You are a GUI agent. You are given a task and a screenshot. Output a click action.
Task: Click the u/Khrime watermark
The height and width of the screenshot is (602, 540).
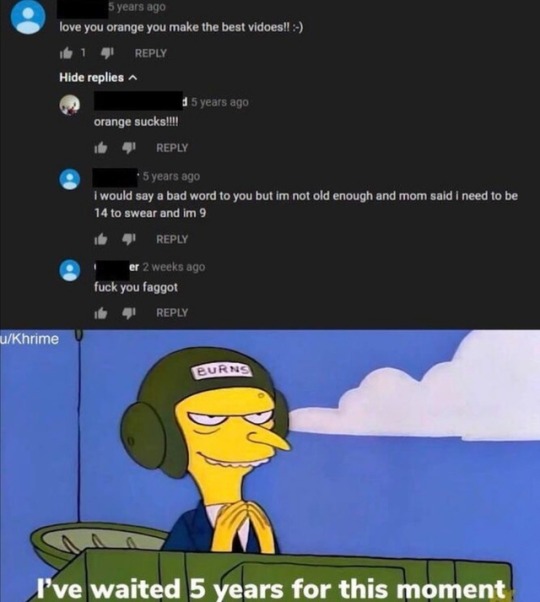click(x=30, y=339)
